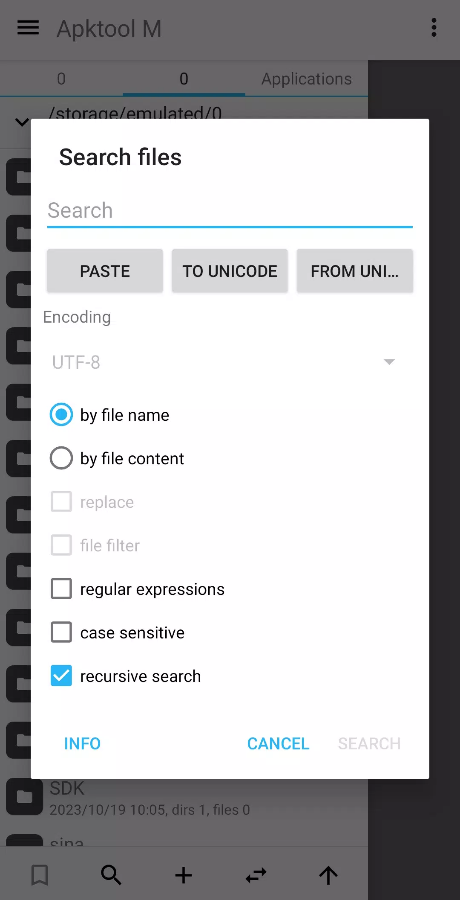
Task: Select the 'by file content' option
Action: pos(117,459)
